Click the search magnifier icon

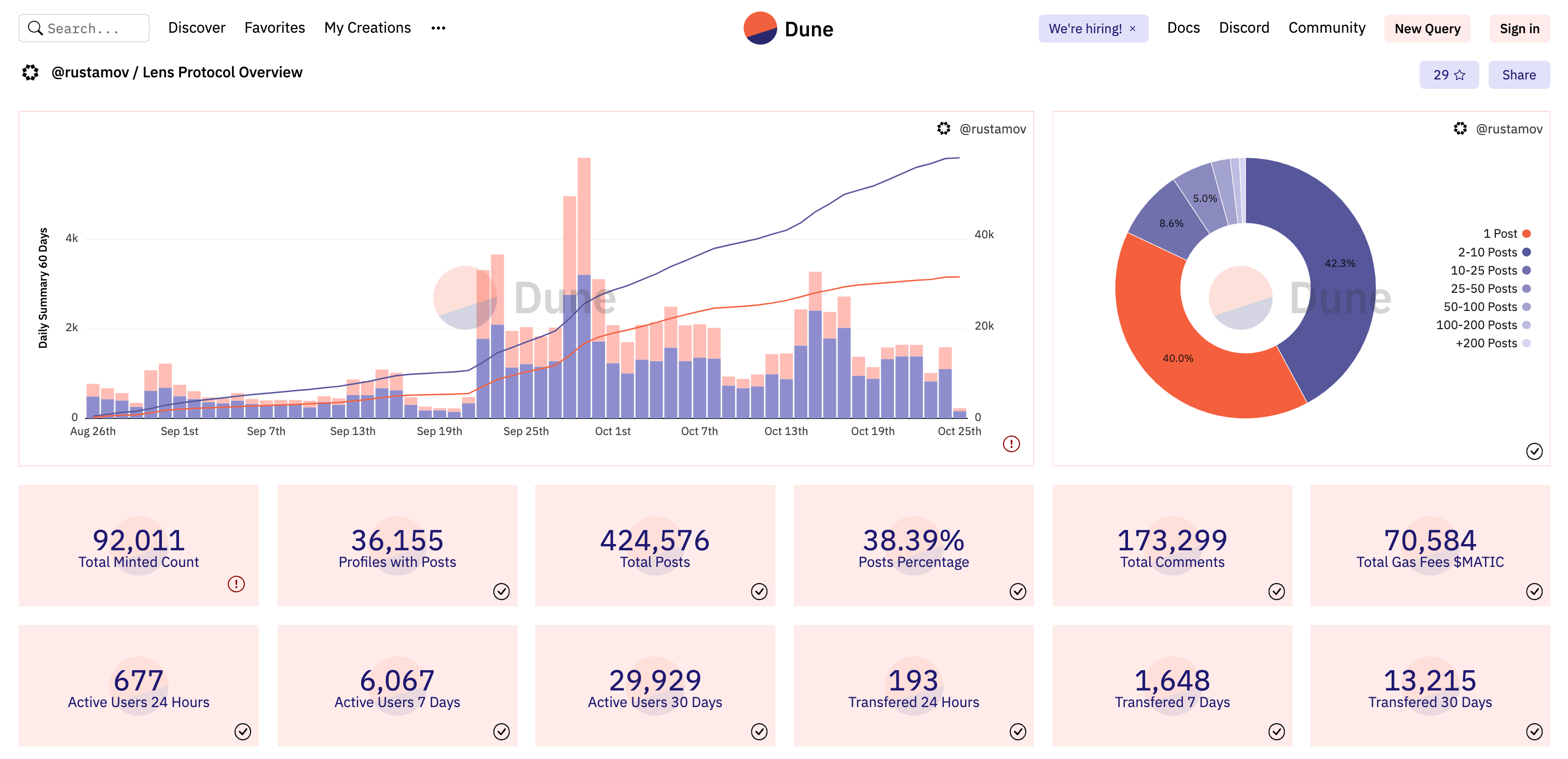(x=35, y=28)
